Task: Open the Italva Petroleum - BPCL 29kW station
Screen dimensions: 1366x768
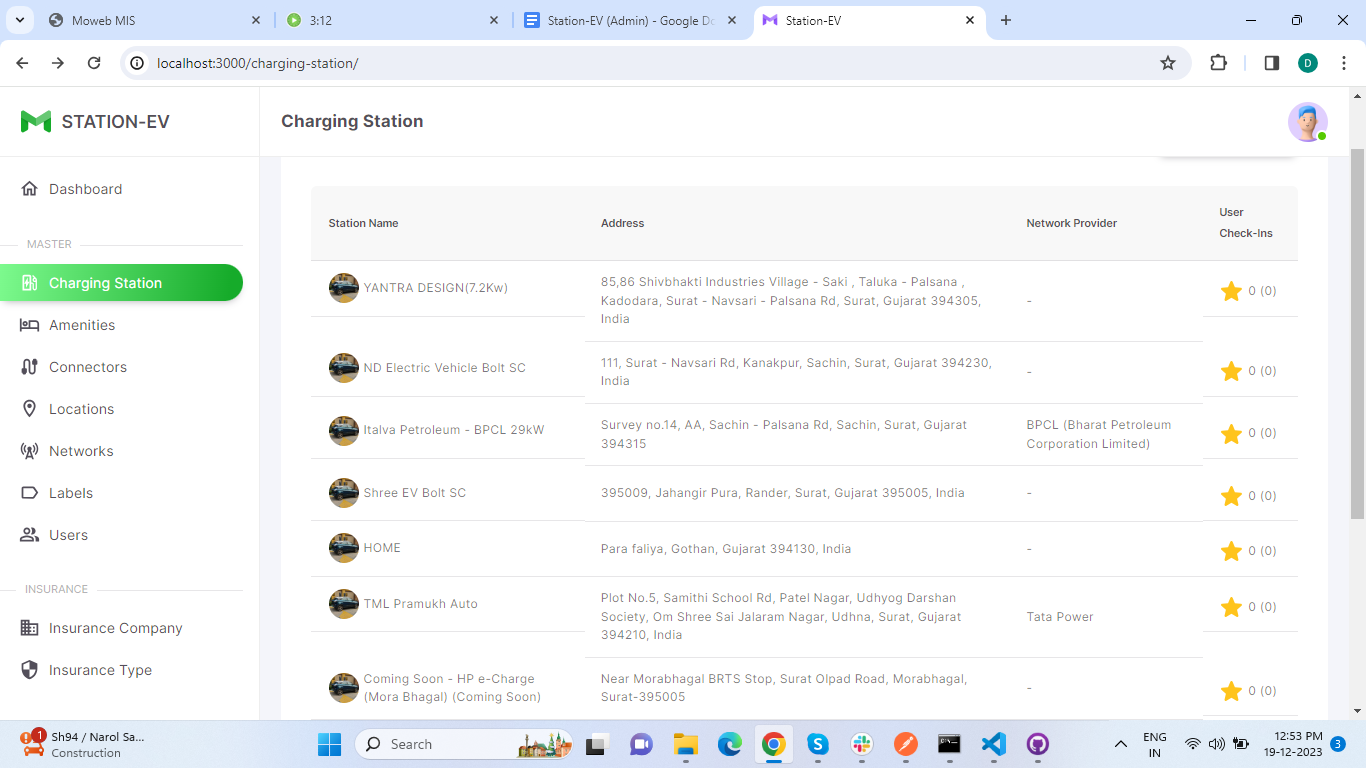Action: click(453, 430)
